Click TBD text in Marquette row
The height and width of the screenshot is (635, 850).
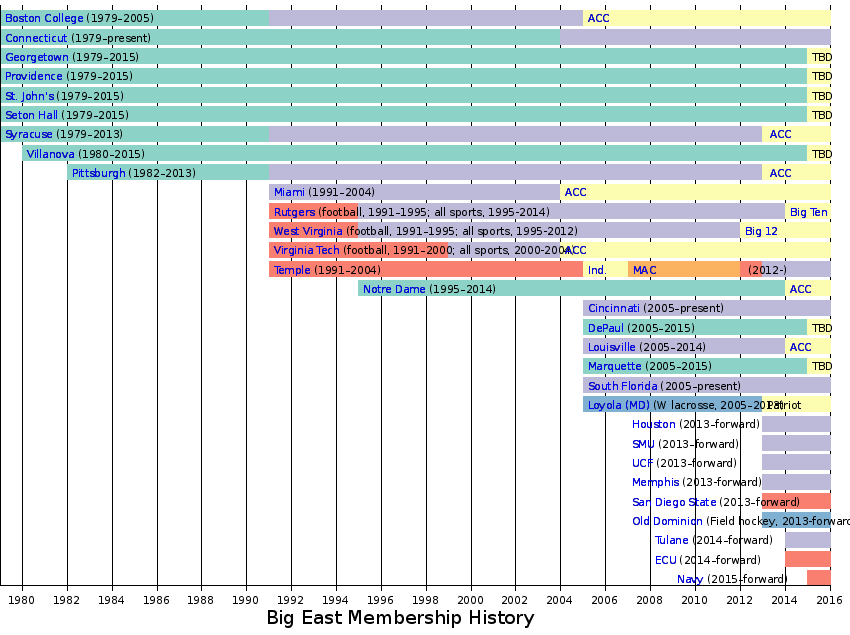pos(821,366)
